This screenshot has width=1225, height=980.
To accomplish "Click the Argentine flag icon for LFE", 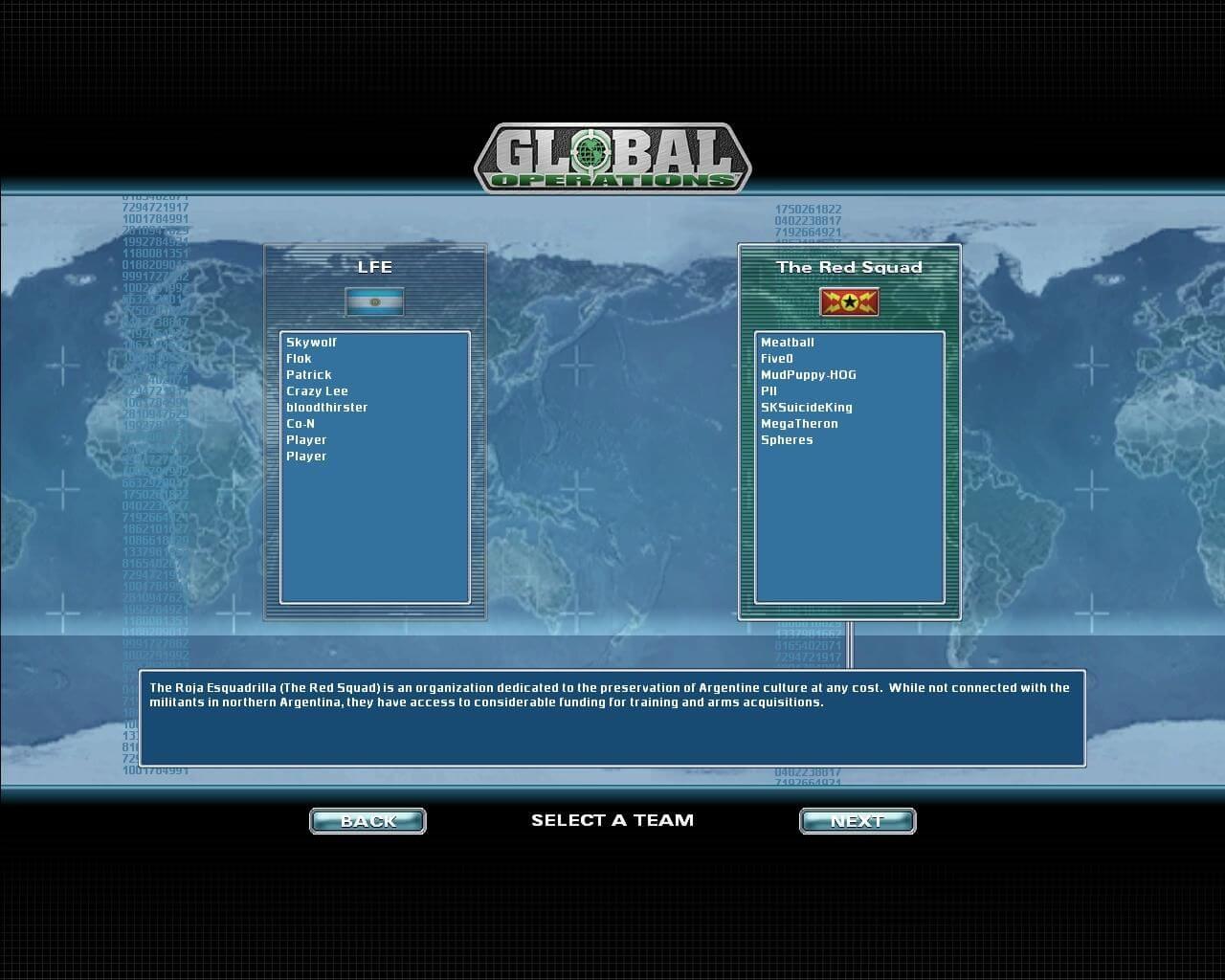I will tap(375, 301).
